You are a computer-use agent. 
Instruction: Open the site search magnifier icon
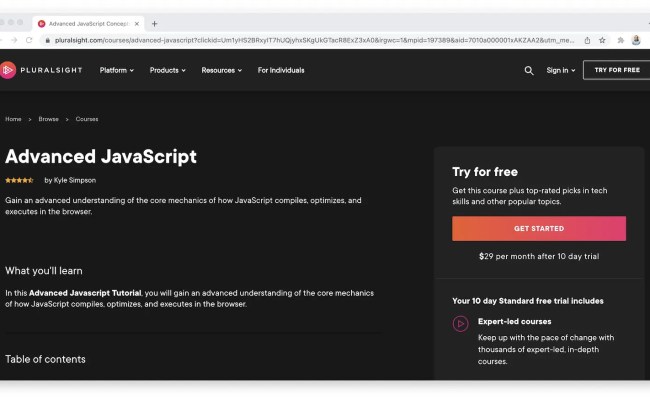tap(529, 70)
